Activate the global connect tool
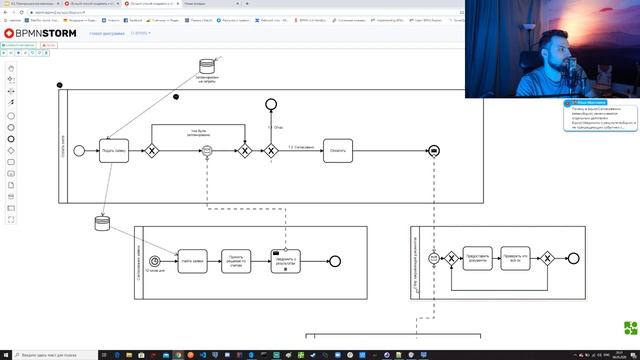Image resolution: width=640 pixels, height=360 pixels. tap(11, 102)
